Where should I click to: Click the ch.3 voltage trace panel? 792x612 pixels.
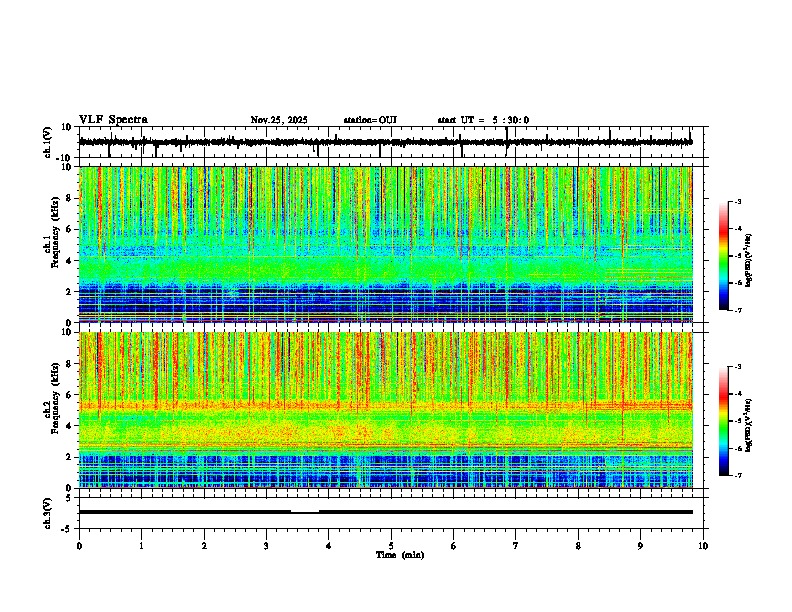coord(393,513)
